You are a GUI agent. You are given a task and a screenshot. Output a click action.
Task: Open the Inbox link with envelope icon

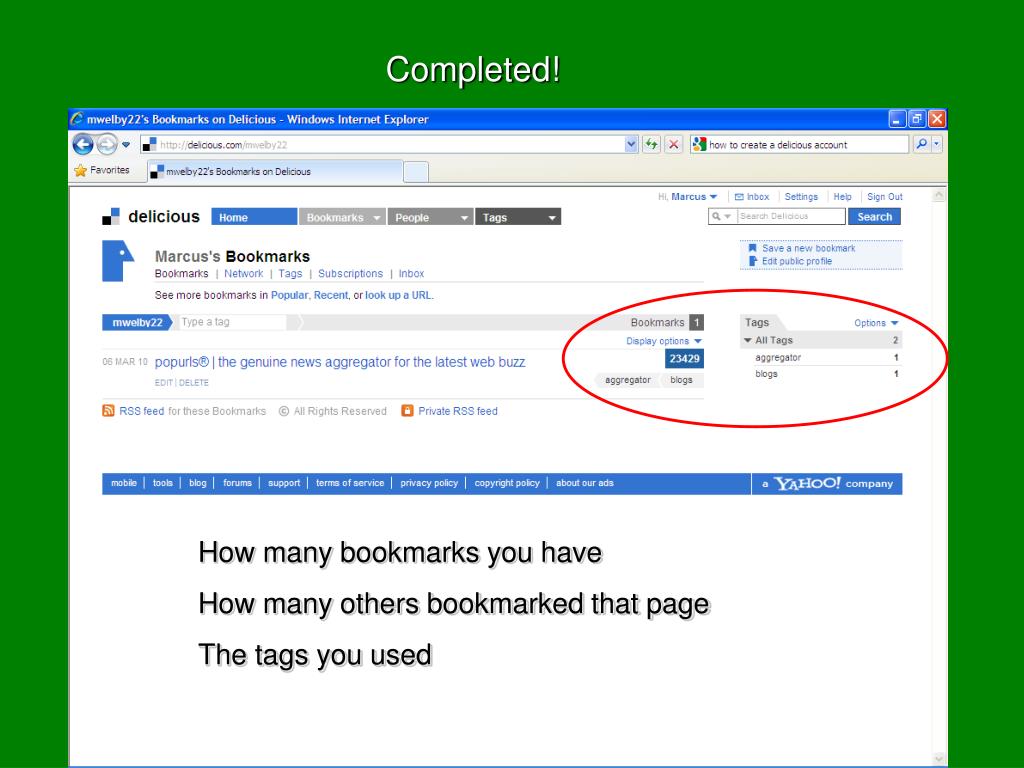(x=752, y=197)
